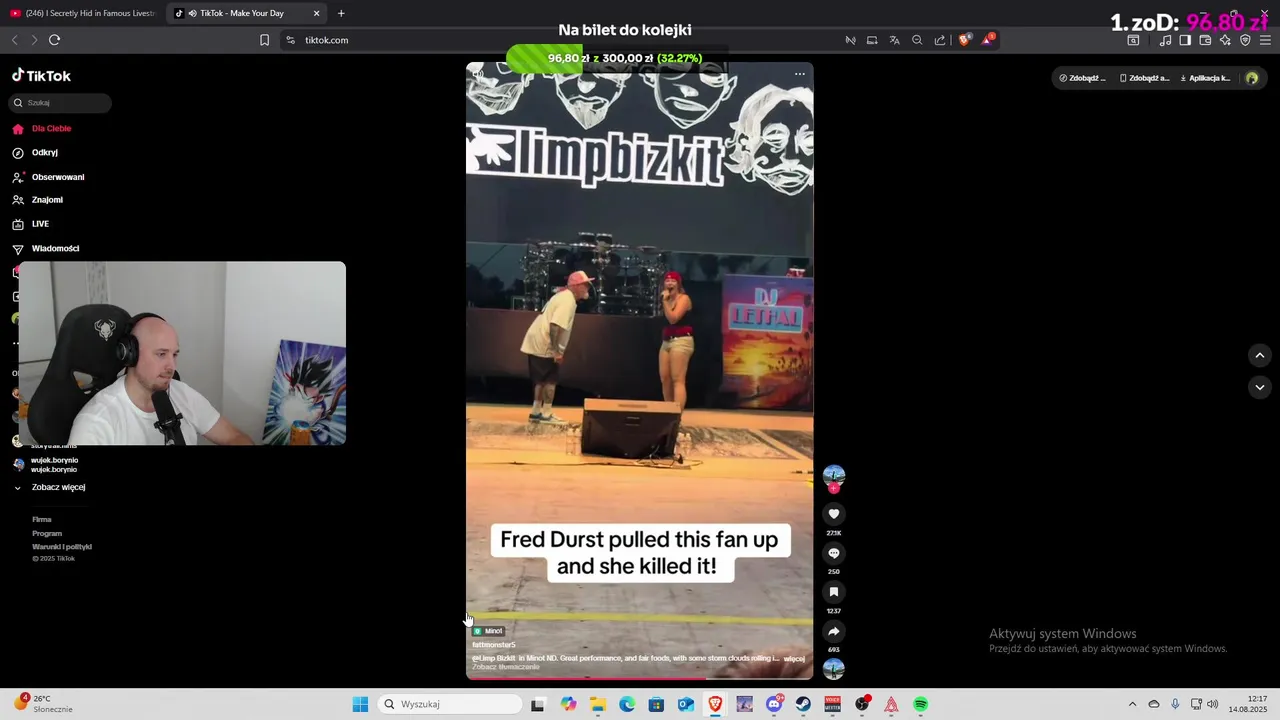Screen dimensions: 1280x720
Task: Mute the video with the speaker icon
Action: [478, 74]
